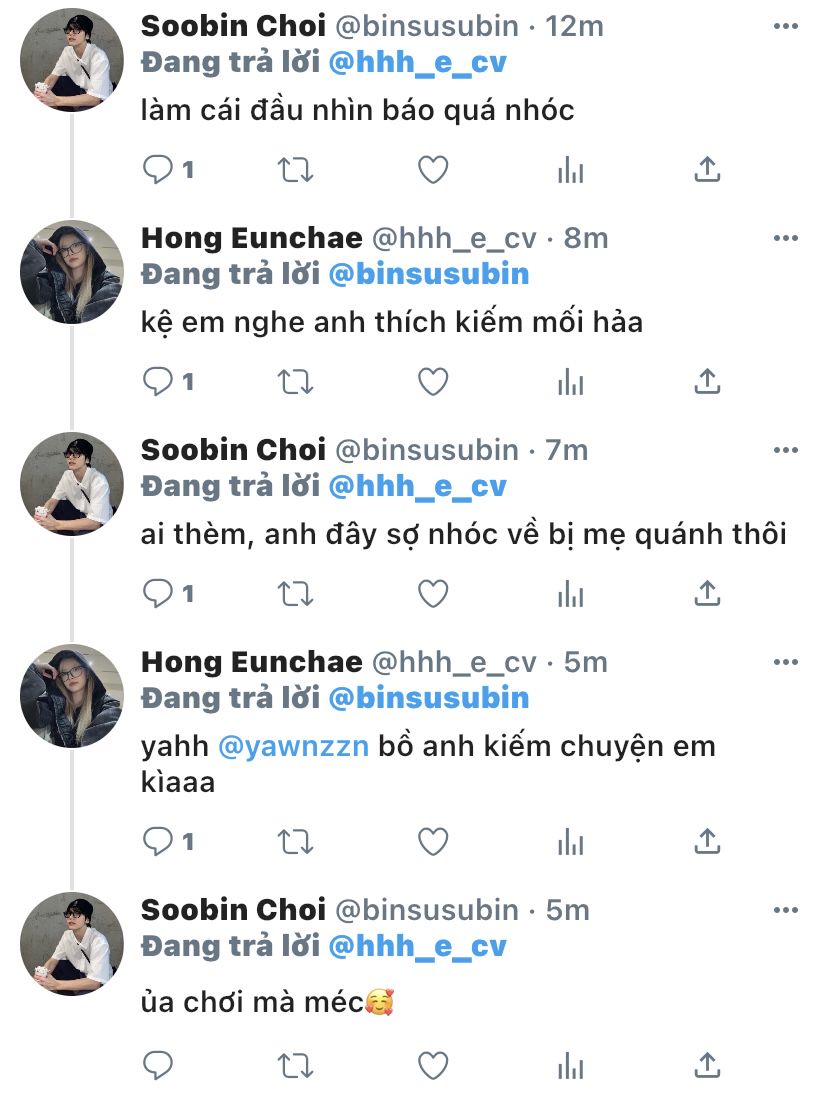Like the "ủa chơi mà méc" tweet

[432, 1065]
